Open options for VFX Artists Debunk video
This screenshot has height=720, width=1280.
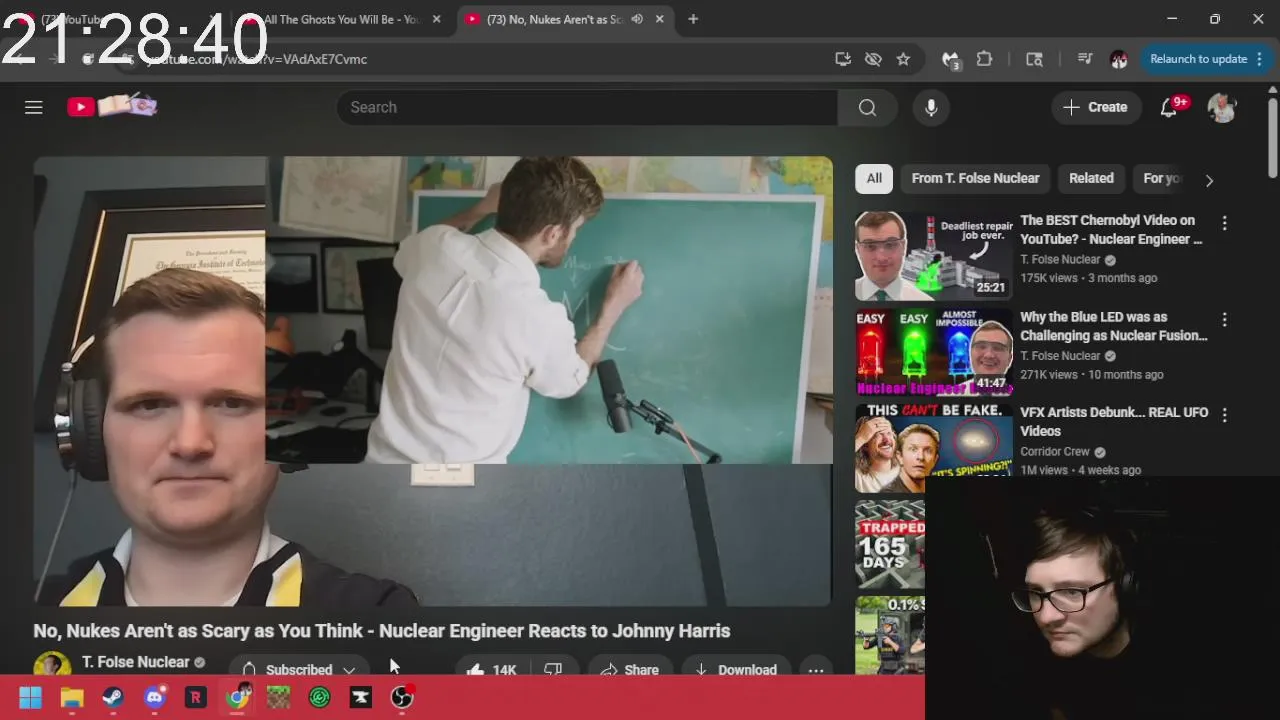pyautogui.click(x=1224, y=415)
